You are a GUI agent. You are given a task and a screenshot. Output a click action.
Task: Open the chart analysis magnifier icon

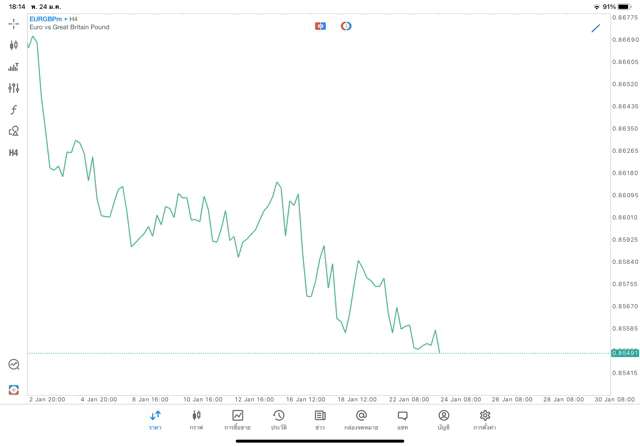[13, 365]
